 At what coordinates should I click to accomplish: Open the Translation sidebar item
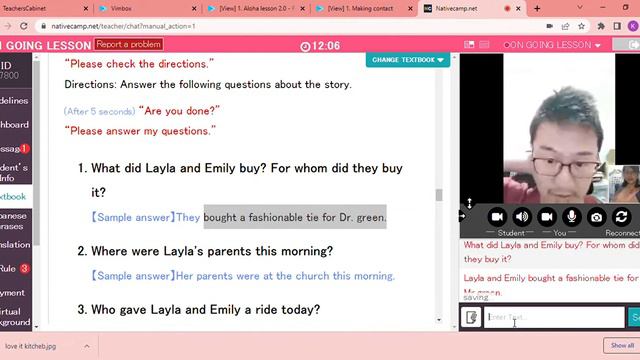[x=15, y=244]
